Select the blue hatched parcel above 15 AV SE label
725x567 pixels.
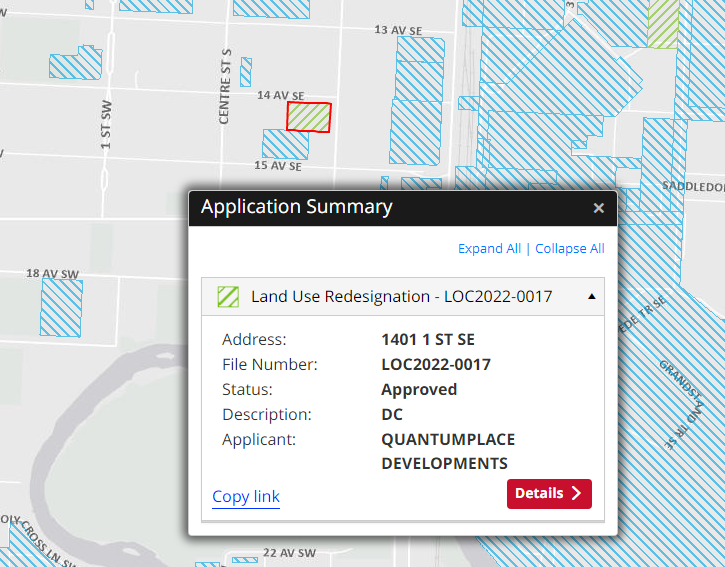[285, 144]
